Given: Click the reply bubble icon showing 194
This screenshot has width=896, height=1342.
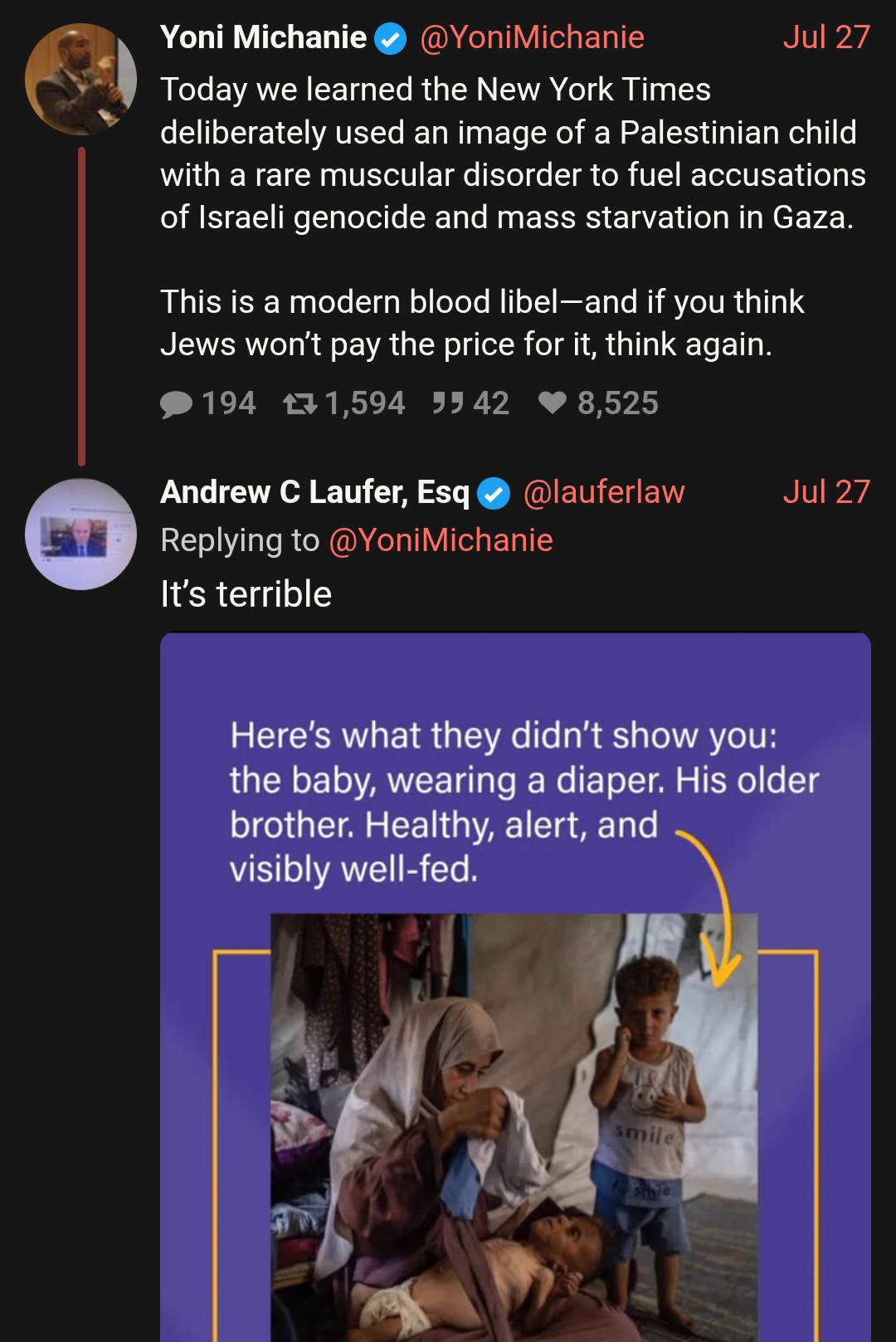Looking at the screenshot, I should click(x=176, y=404).
